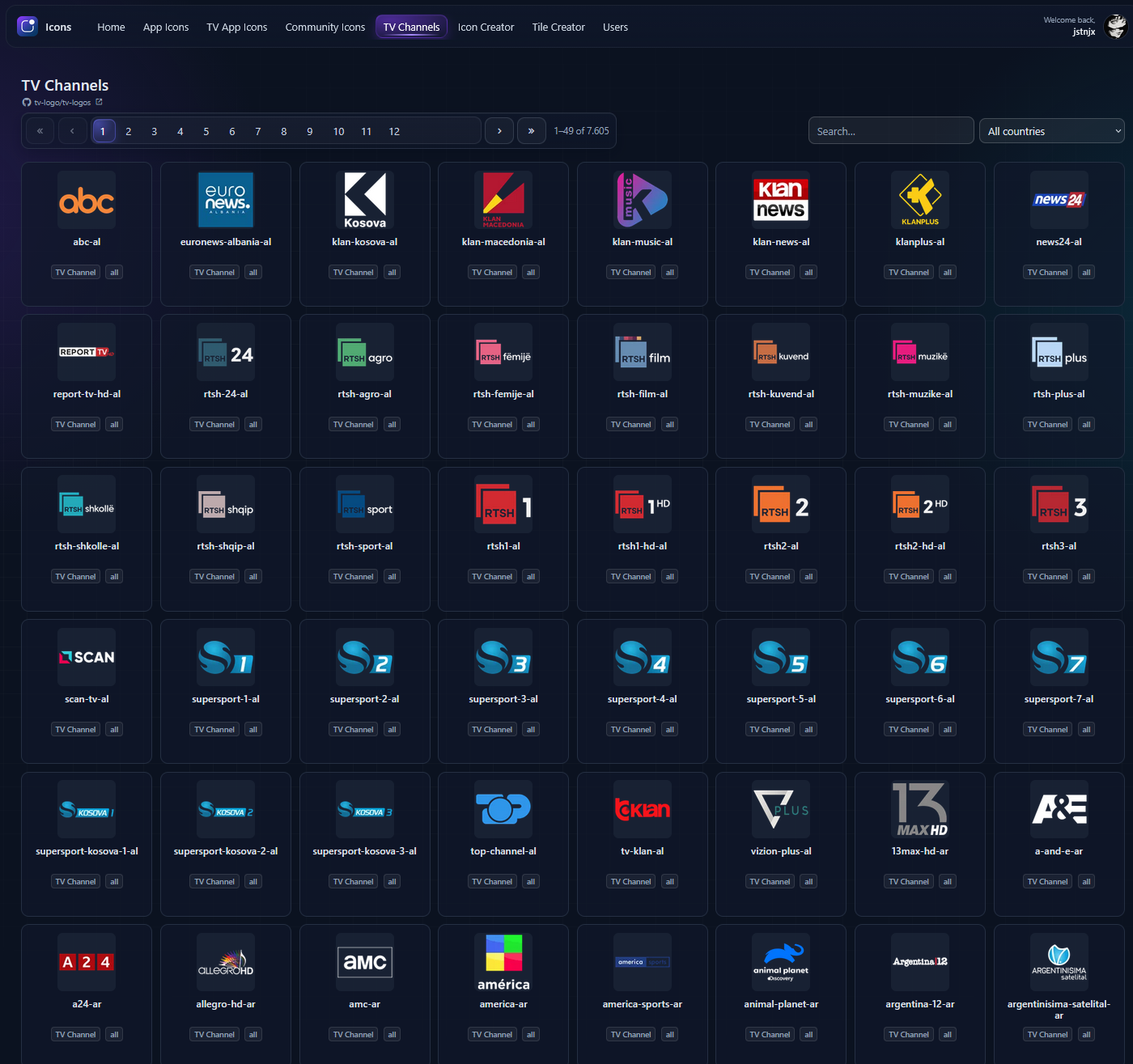The image size is (1133, 1064).
Task: Select the euronews-albania-al logo
Action: pos(226,200)
